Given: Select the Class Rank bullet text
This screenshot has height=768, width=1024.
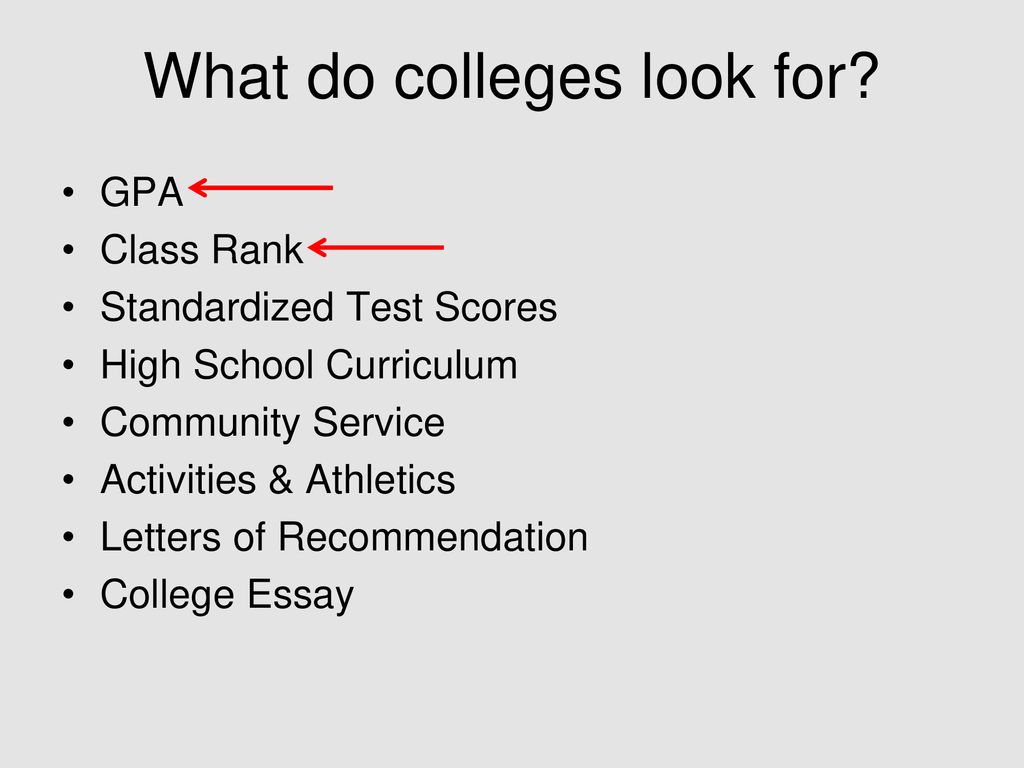Looking at the screenshot, I should click(x=202, y=249).
